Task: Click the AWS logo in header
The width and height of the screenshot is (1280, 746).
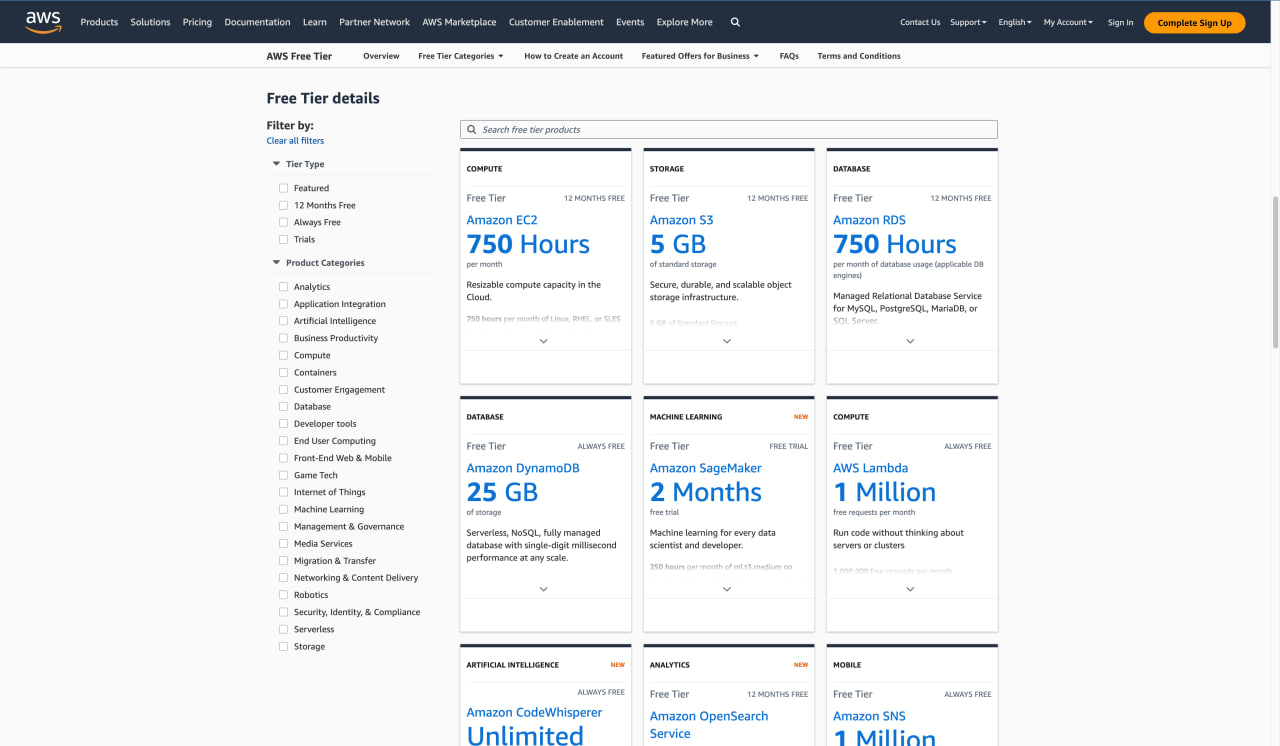Action: tap(43, 22)
